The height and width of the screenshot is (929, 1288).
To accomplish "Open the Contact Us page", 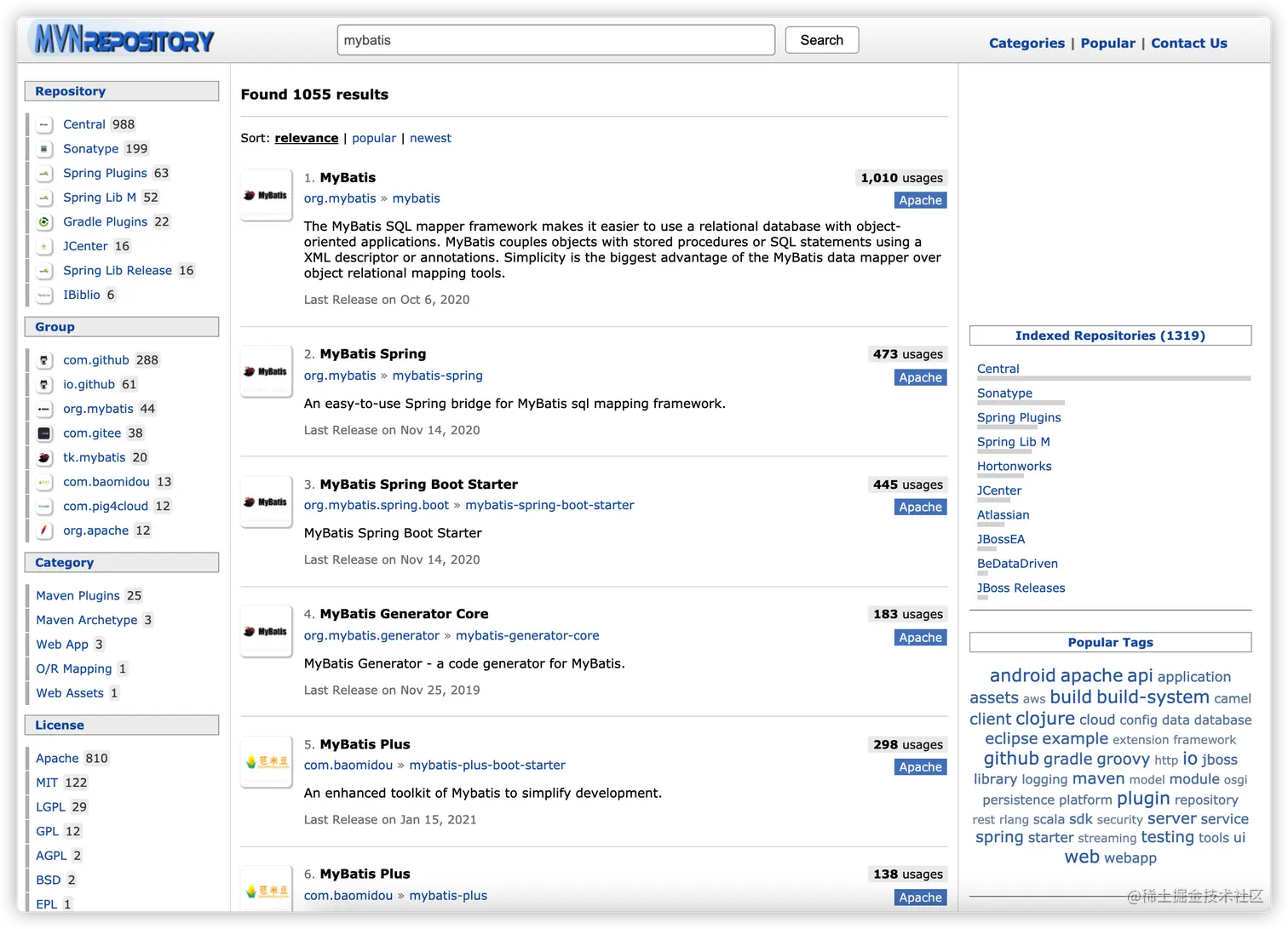I will 1189,43.
